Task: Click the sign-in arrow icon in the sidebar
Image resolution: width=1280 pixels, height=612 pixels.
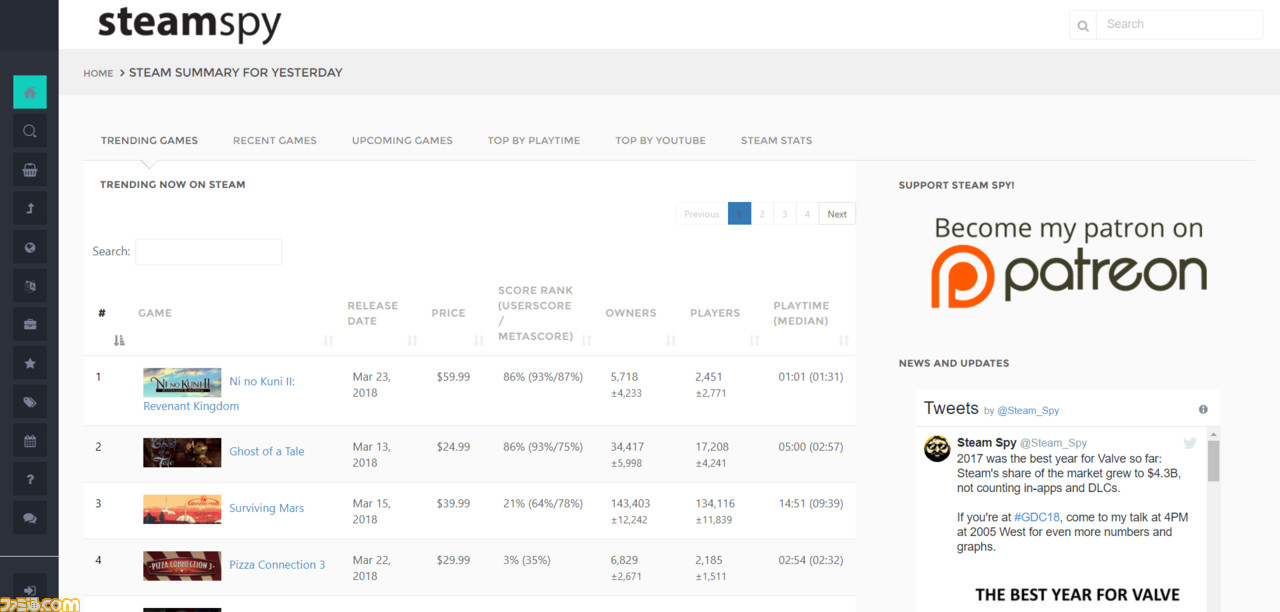Action: pyautogui.click(x=30, y=590)
